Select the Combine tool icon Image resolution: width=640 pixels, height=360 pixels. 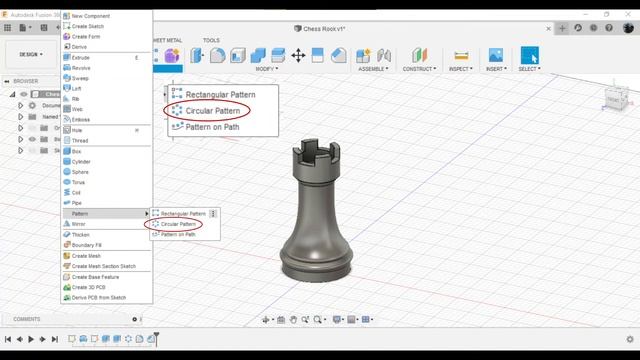[258, 56]
